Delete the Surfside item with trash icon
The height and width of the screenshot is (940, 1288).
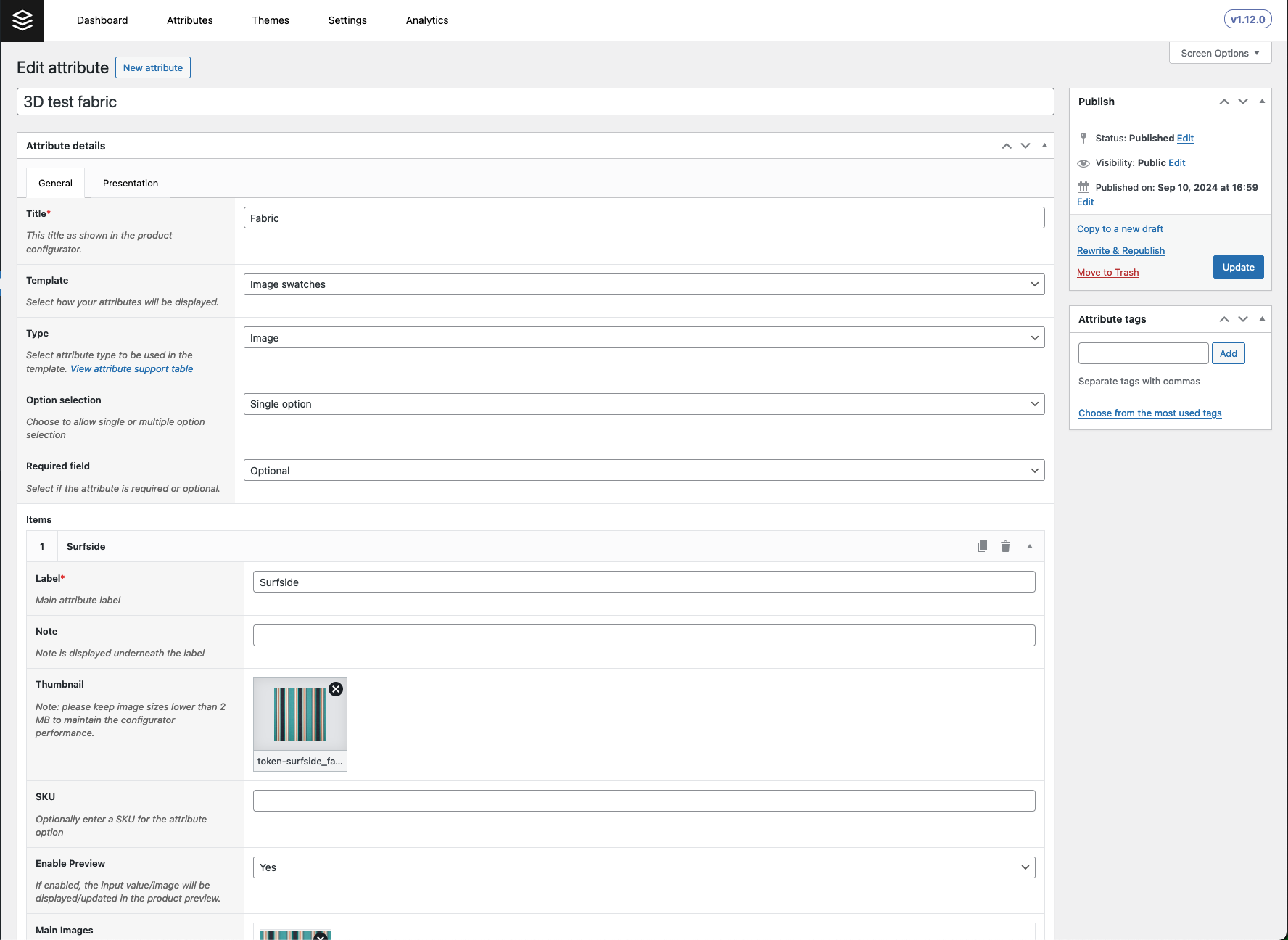click(x=1005, y=546)
